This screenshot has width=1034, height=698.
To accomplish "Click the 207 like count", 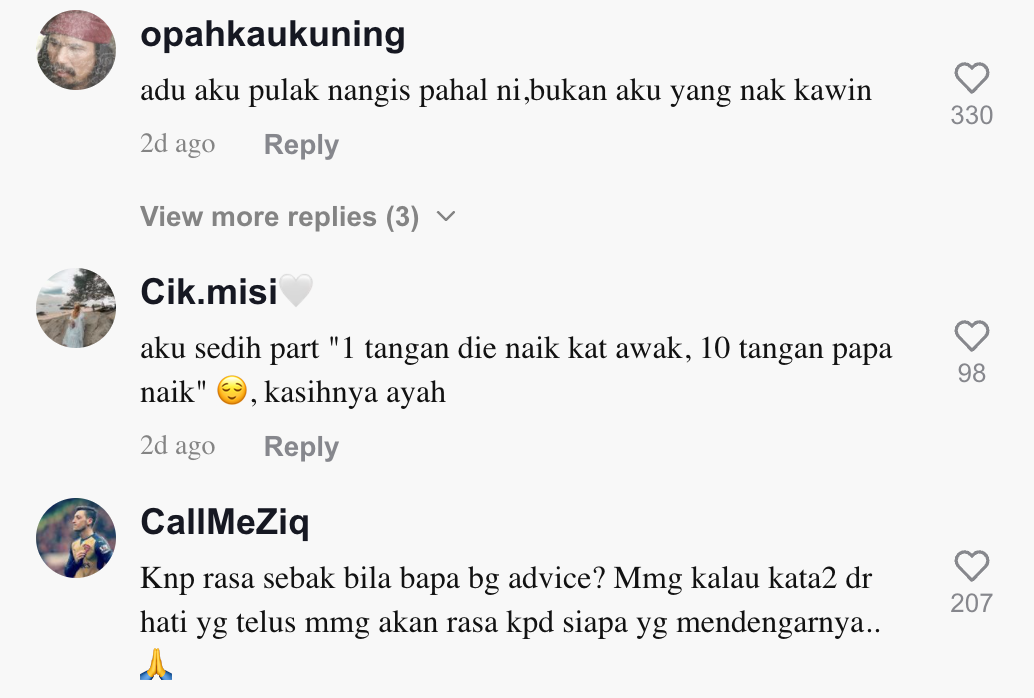I will point(971,603).
